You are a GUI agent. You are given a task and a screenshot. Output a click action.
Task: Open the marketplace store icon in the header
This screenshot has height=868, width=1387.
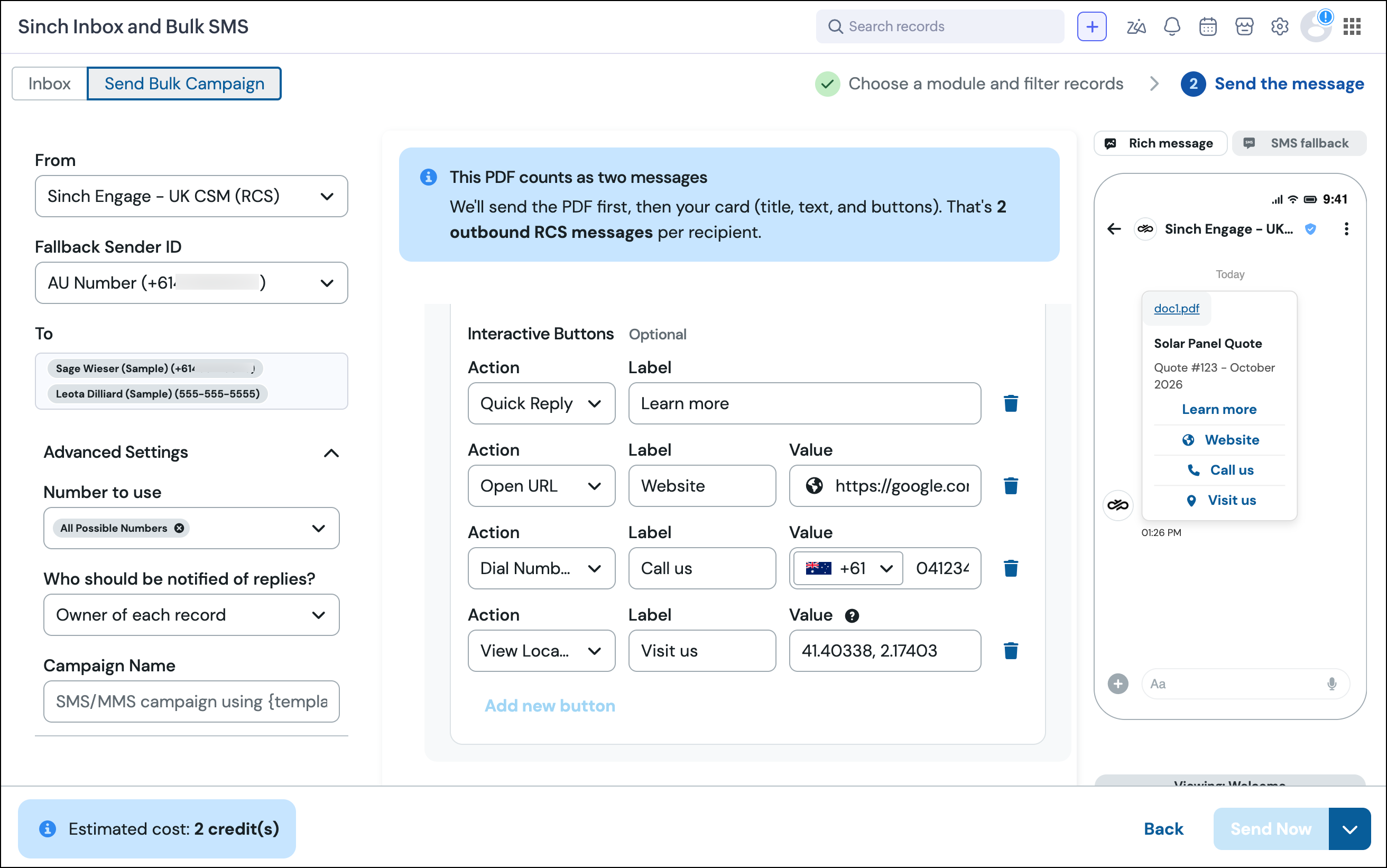tap(1244, 26)
